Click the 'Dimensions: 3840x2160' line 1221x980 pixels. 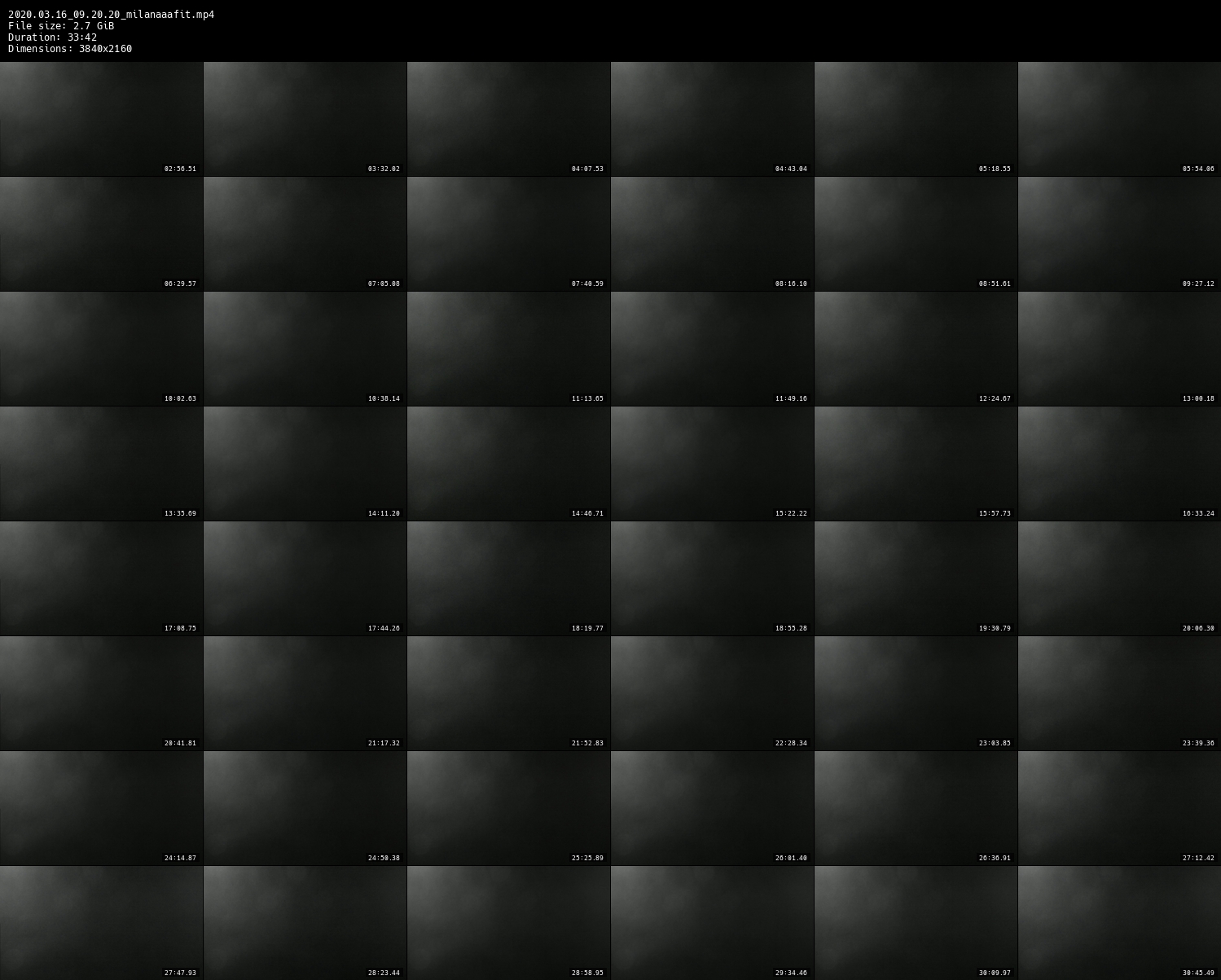click(70, 49)
